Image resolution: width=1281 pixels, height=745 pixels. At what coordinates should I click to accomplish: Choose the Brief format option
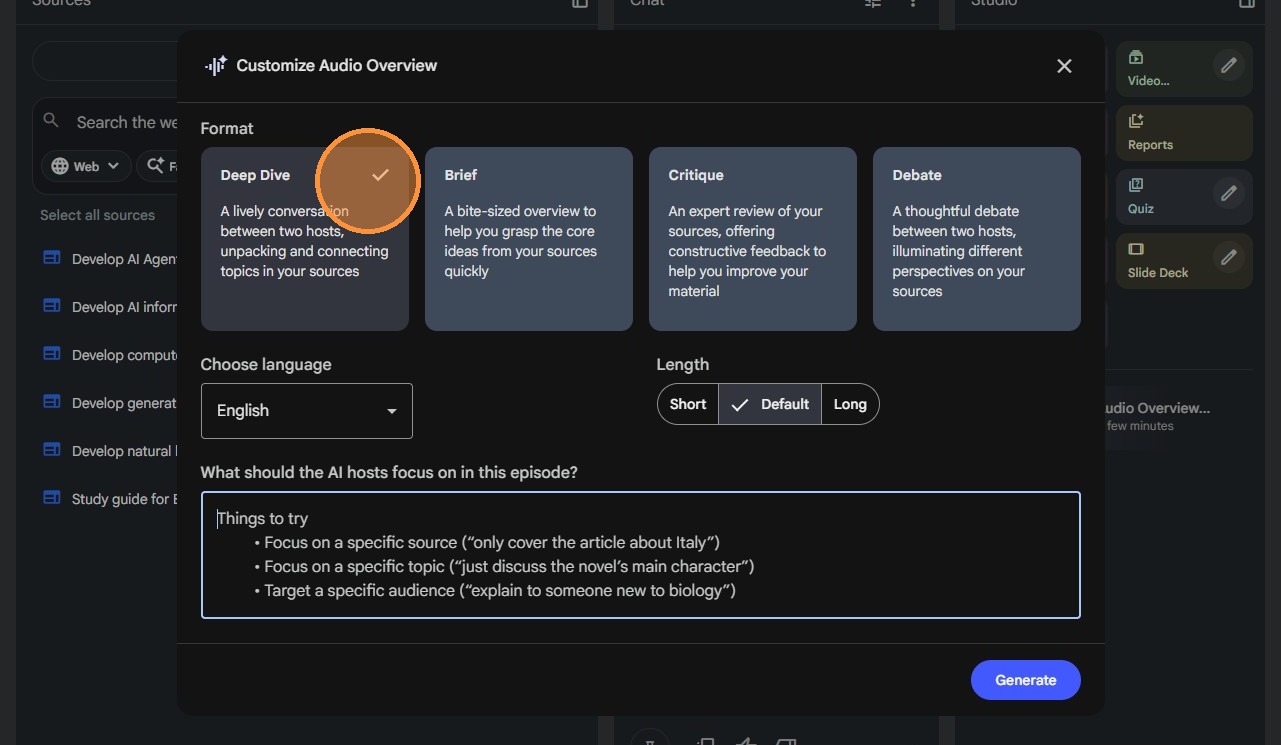coord(528,239)
